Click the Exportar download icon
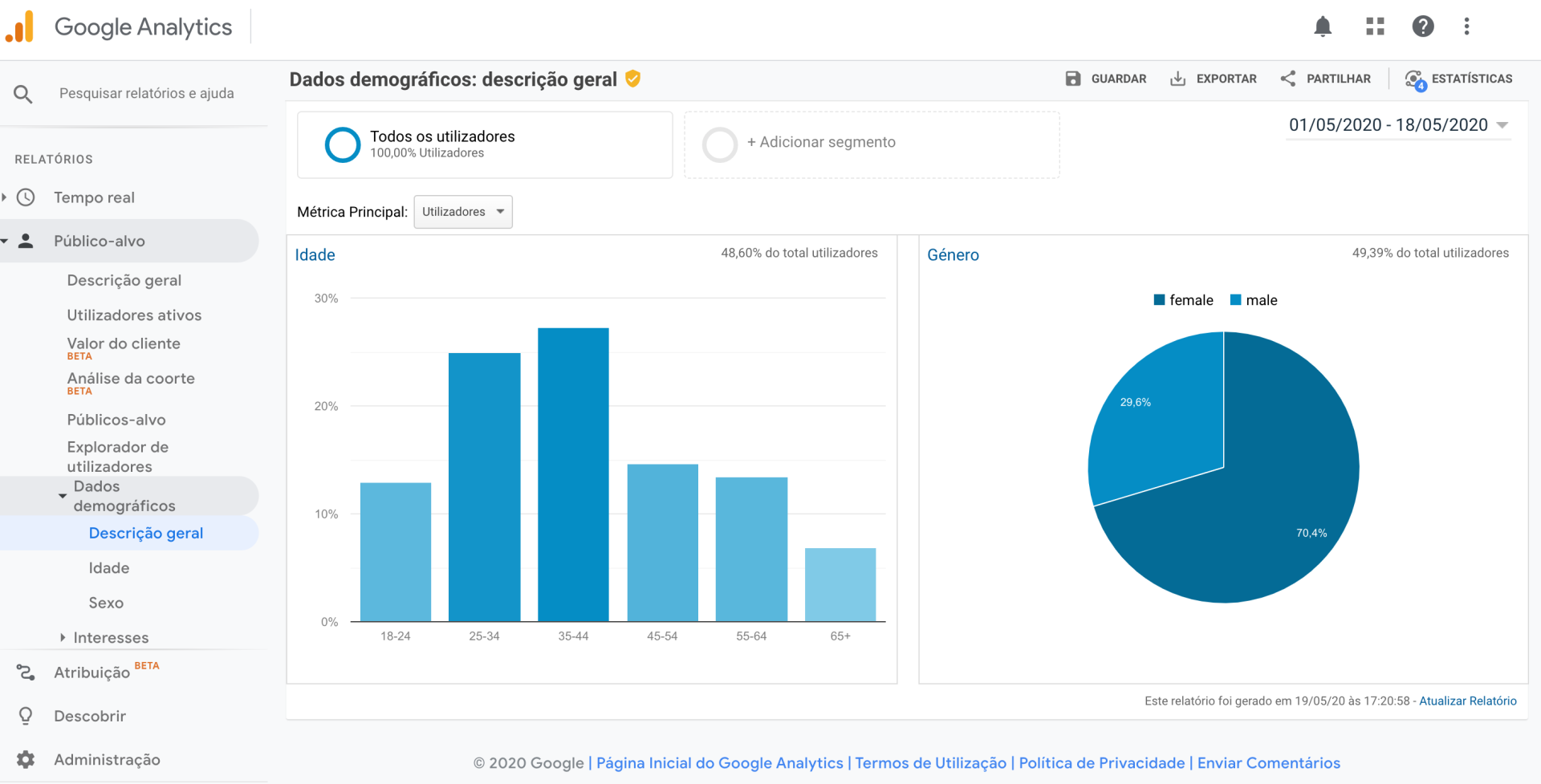The image size is (1541, 784). (x=1177, y=79)
